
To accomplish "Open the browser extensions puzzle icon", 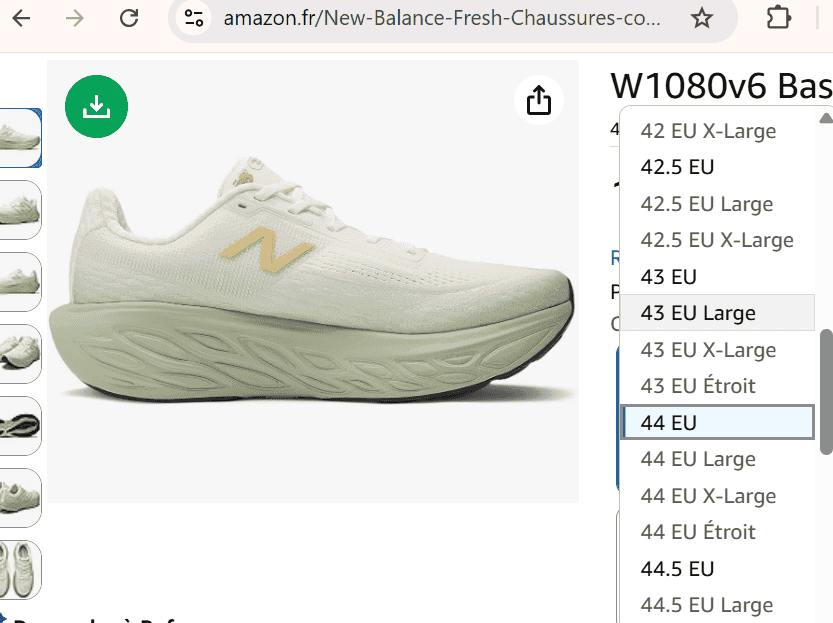I will (x=781, y=19).
